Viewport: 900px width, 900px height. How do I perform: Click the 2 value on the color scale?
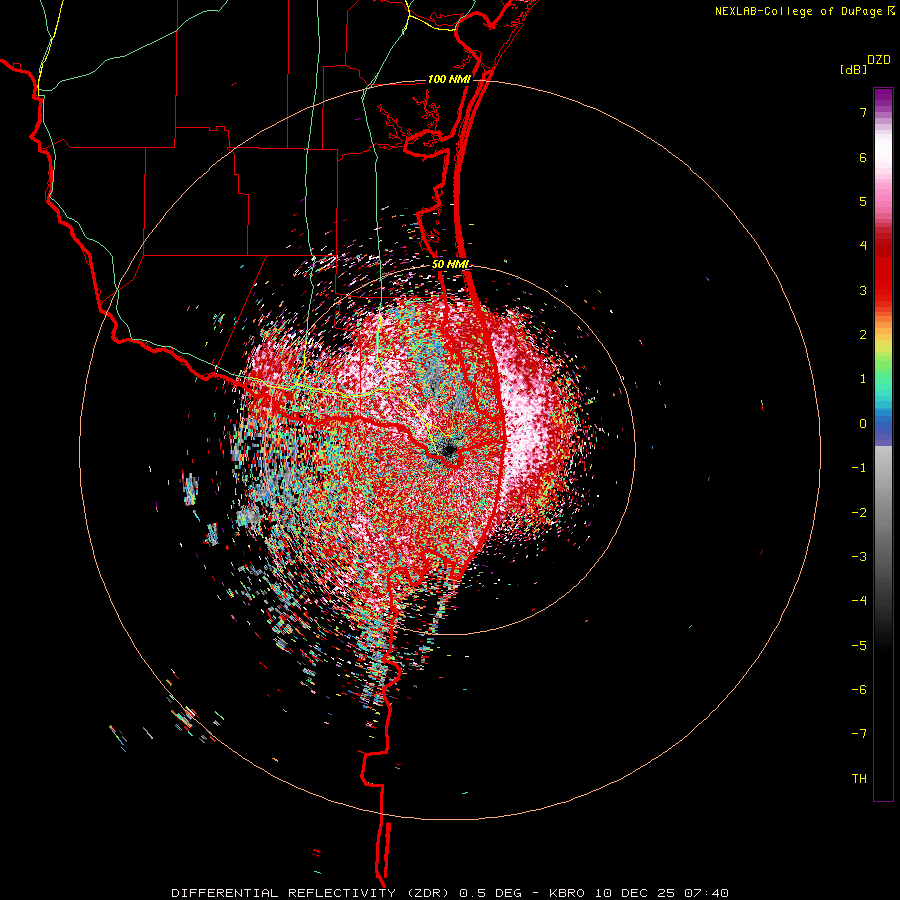[x=863, y=335]
